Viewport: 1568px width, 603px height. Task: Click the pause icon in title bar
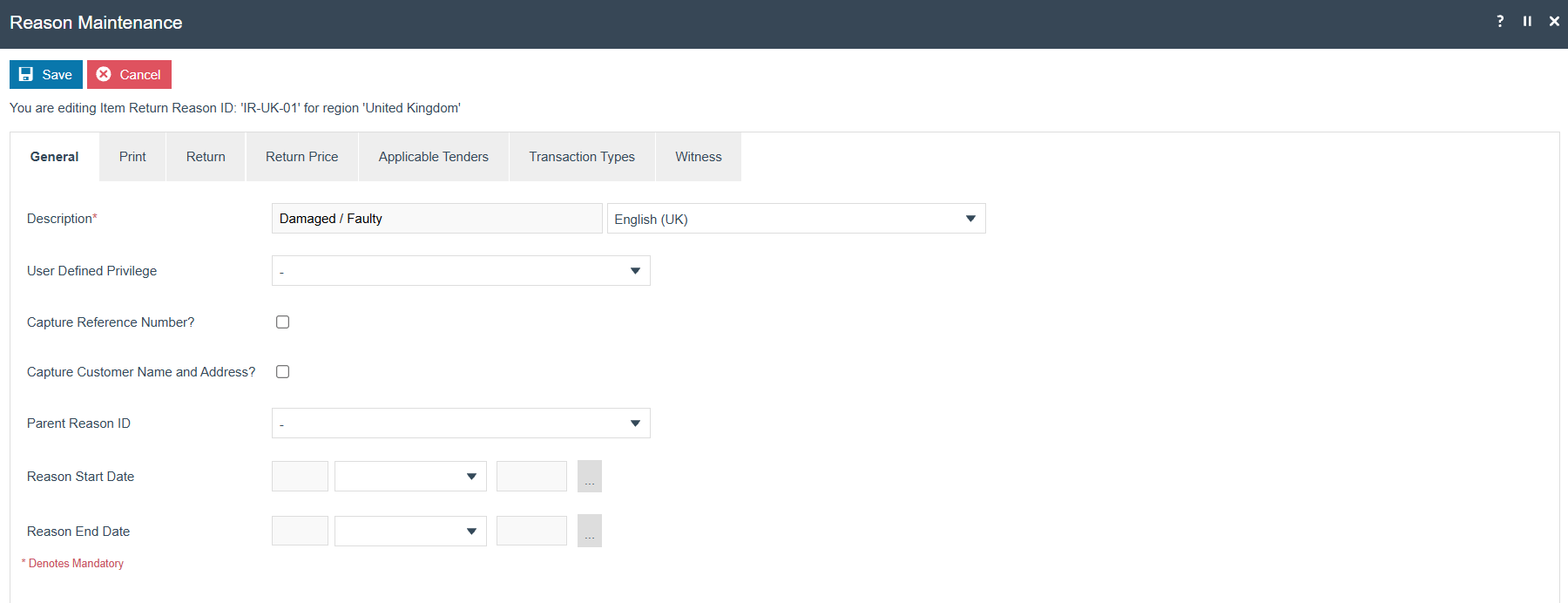(1527, 21)
